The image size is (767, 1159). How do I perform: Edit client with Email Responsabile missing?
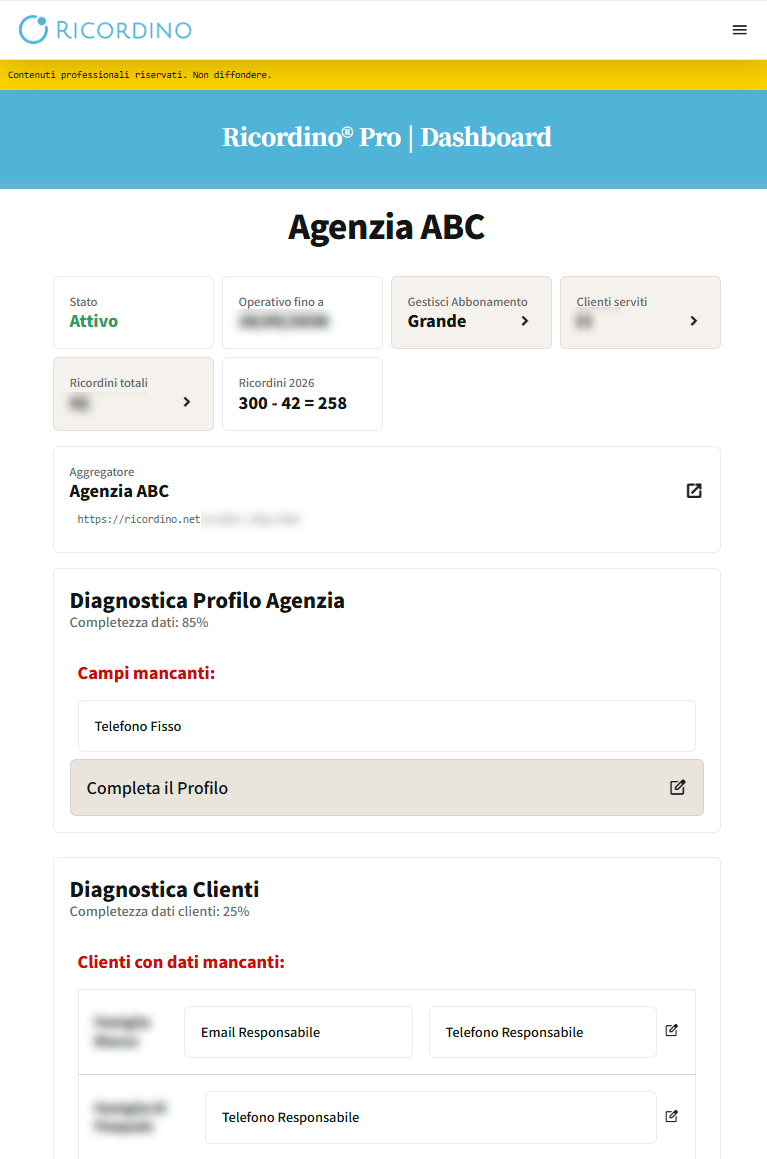672,1030
